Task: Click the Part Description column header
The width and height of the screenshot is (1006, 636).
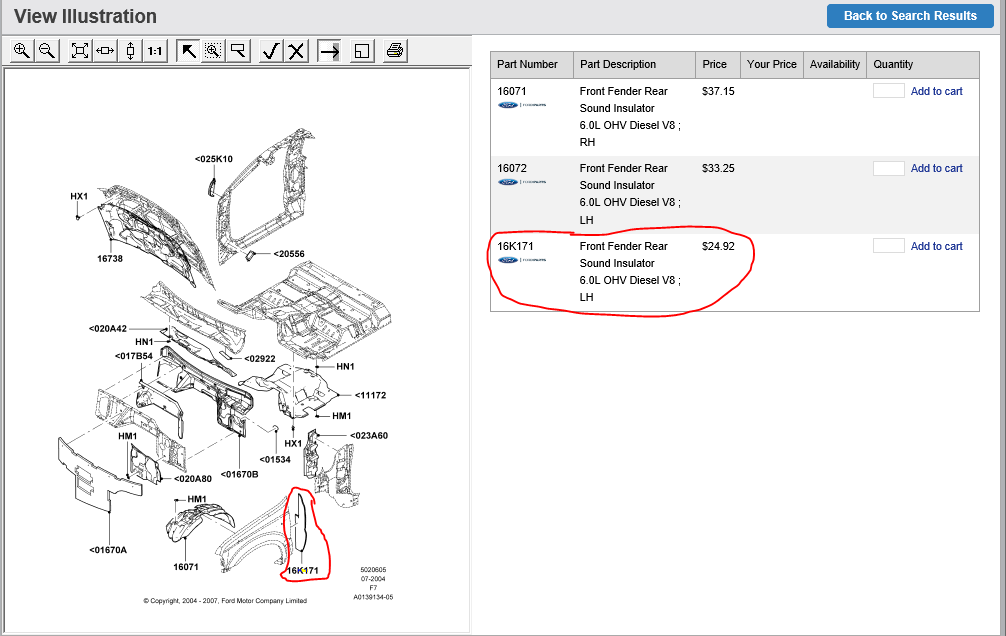Action: [635, 65]
